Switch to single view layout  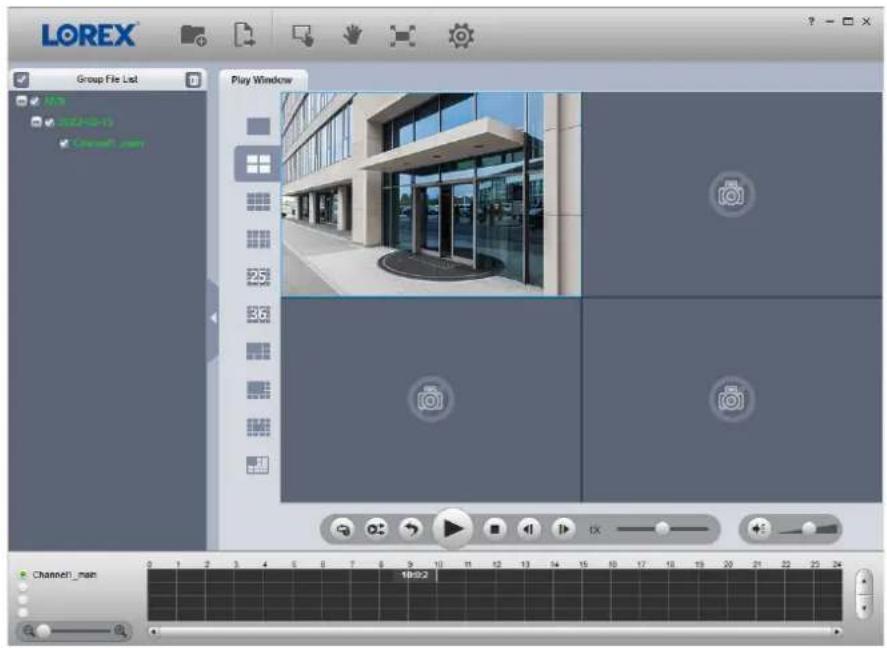click(x=259, y=126)
